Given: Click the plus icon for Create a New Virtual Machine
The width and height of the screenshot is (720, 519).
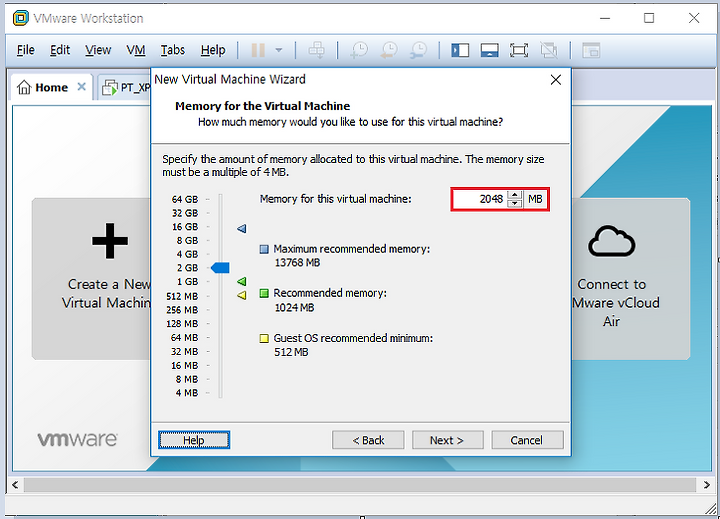Looking at the screenshot, I should pyautogui.click(x=110, y=241).
